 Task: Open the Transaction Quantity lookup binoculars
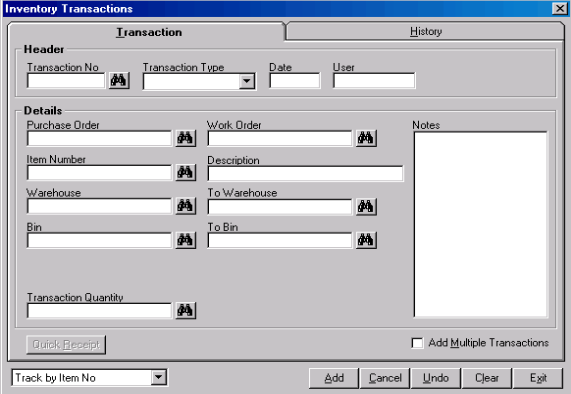185,311
